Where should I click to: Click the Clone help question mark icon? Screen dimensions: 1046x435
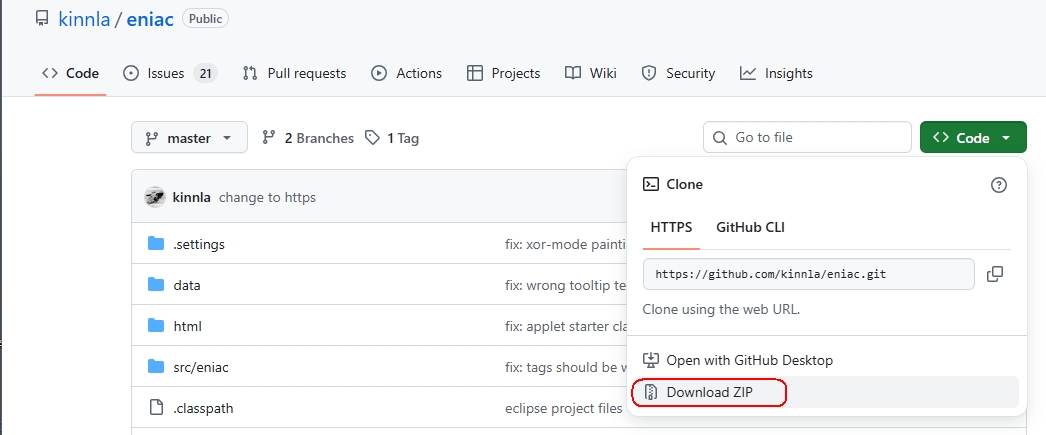[997, 184]
